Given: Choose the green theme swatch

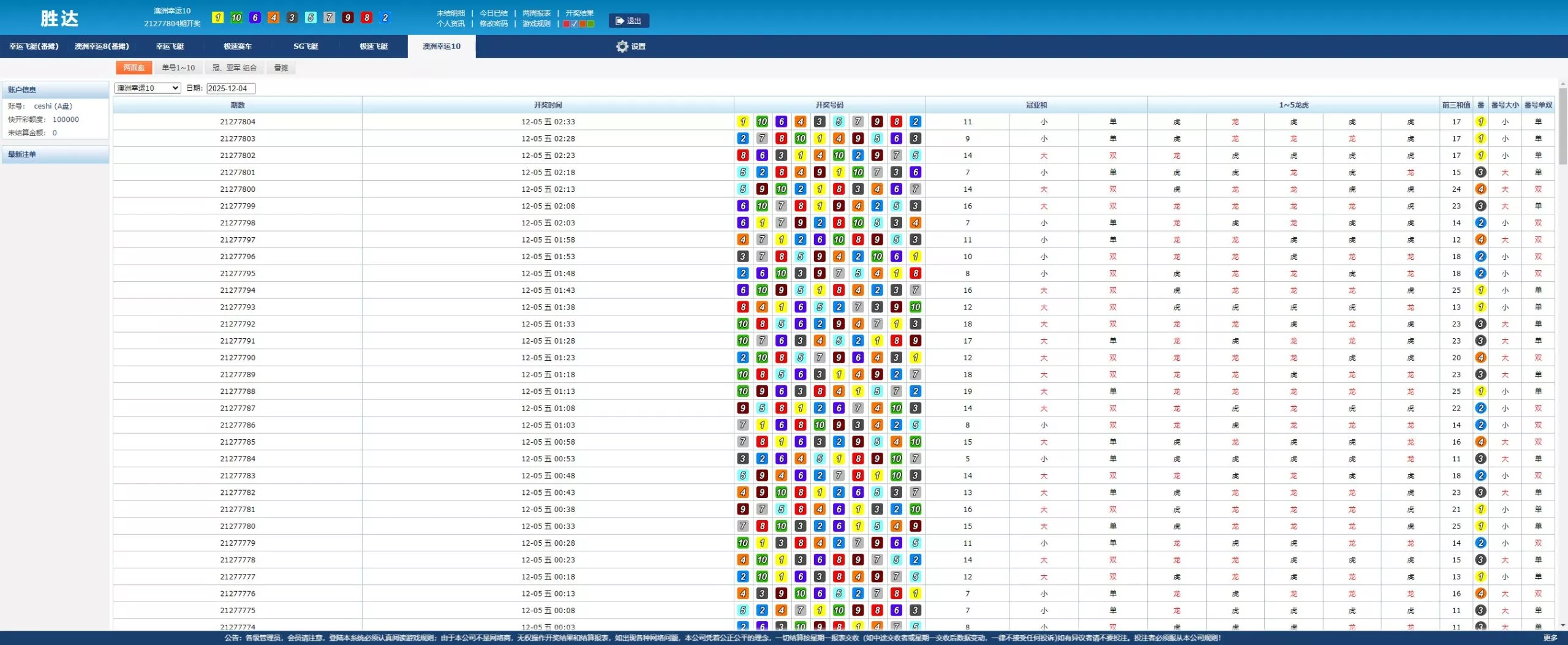Looking at the screenshot, I should (x=590, y=24).
